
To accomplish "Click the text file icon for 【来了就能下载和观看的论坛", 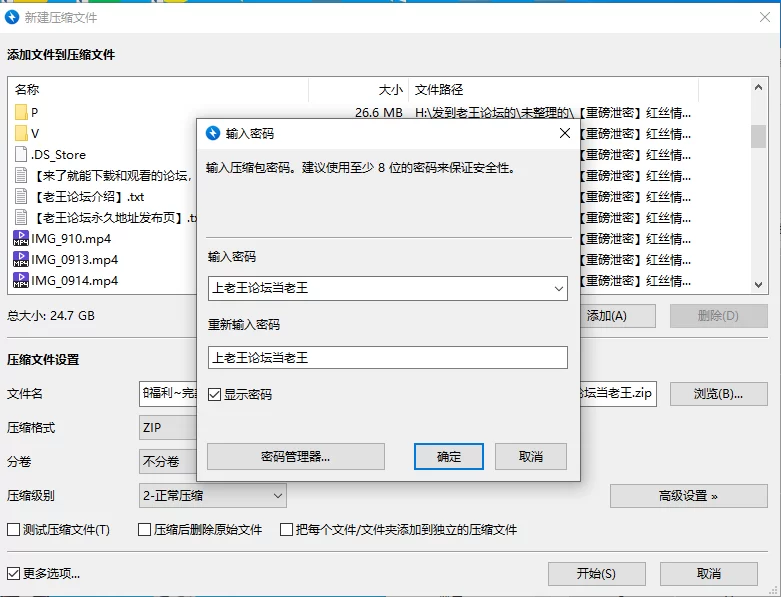I will 21,175.
